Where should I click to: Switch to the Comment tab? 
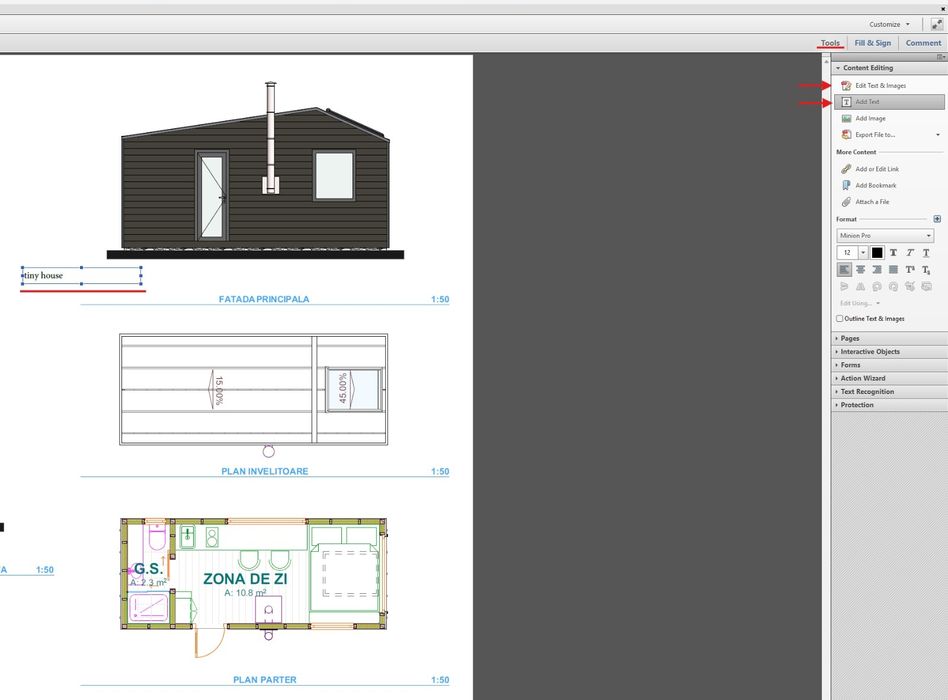click(923, 43)
